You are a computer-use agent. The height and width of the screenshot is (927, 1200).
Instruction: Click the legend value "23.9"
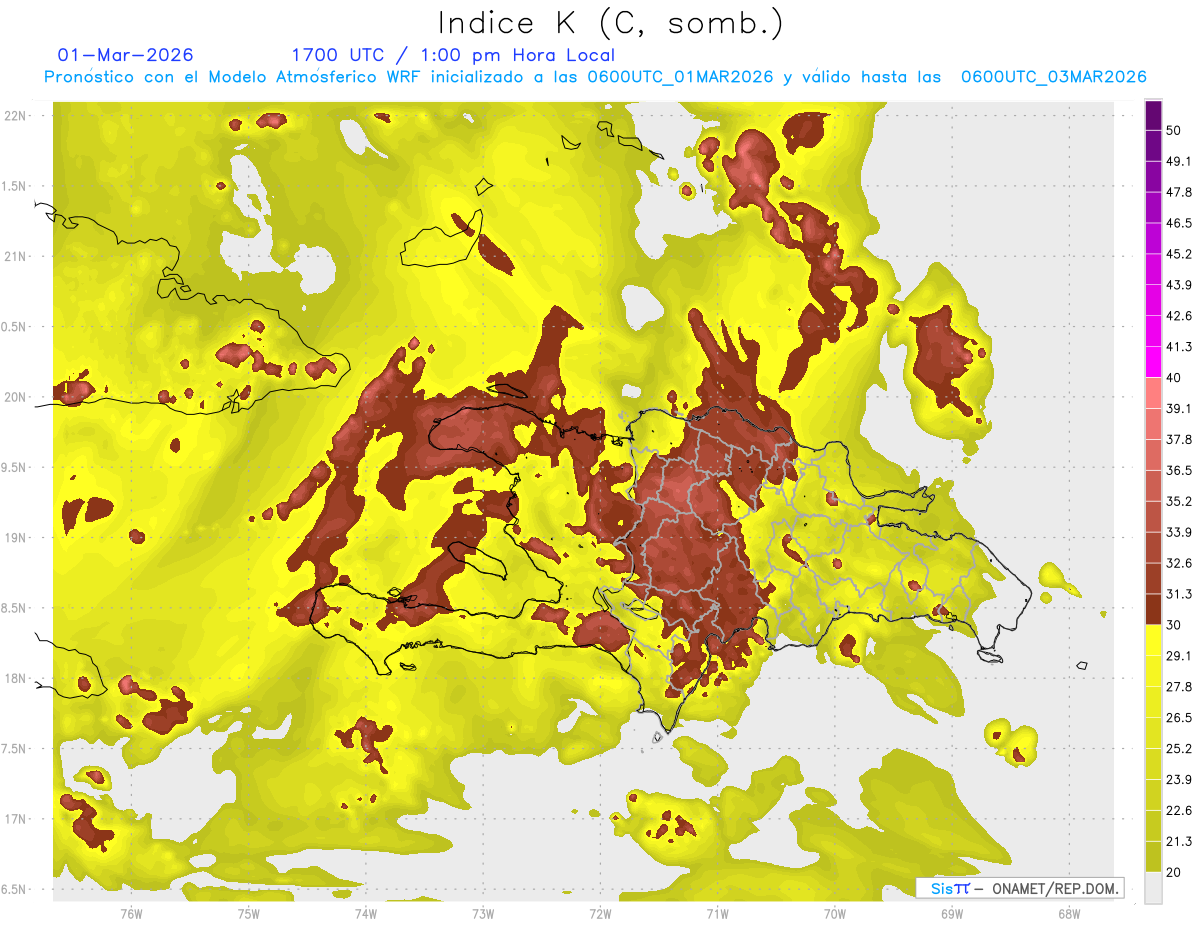(x=1179, y=780)
